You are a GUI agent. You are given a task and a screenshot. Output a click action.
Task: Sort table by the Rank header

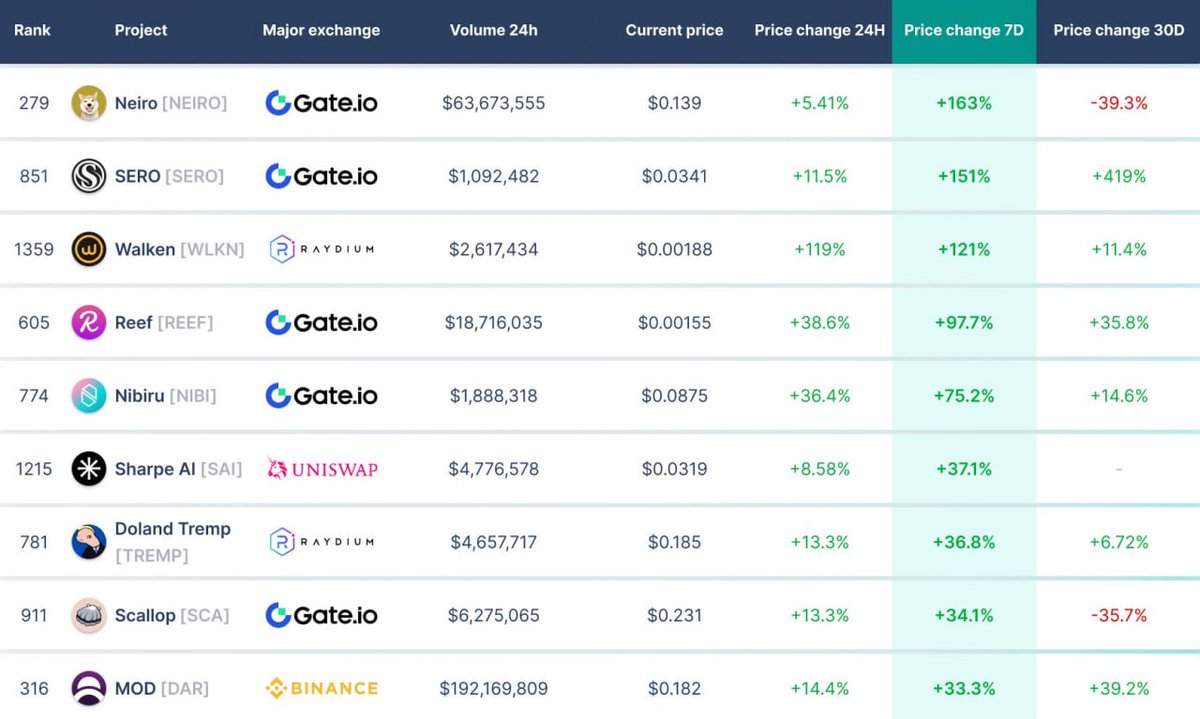click(x=33, y=30)
